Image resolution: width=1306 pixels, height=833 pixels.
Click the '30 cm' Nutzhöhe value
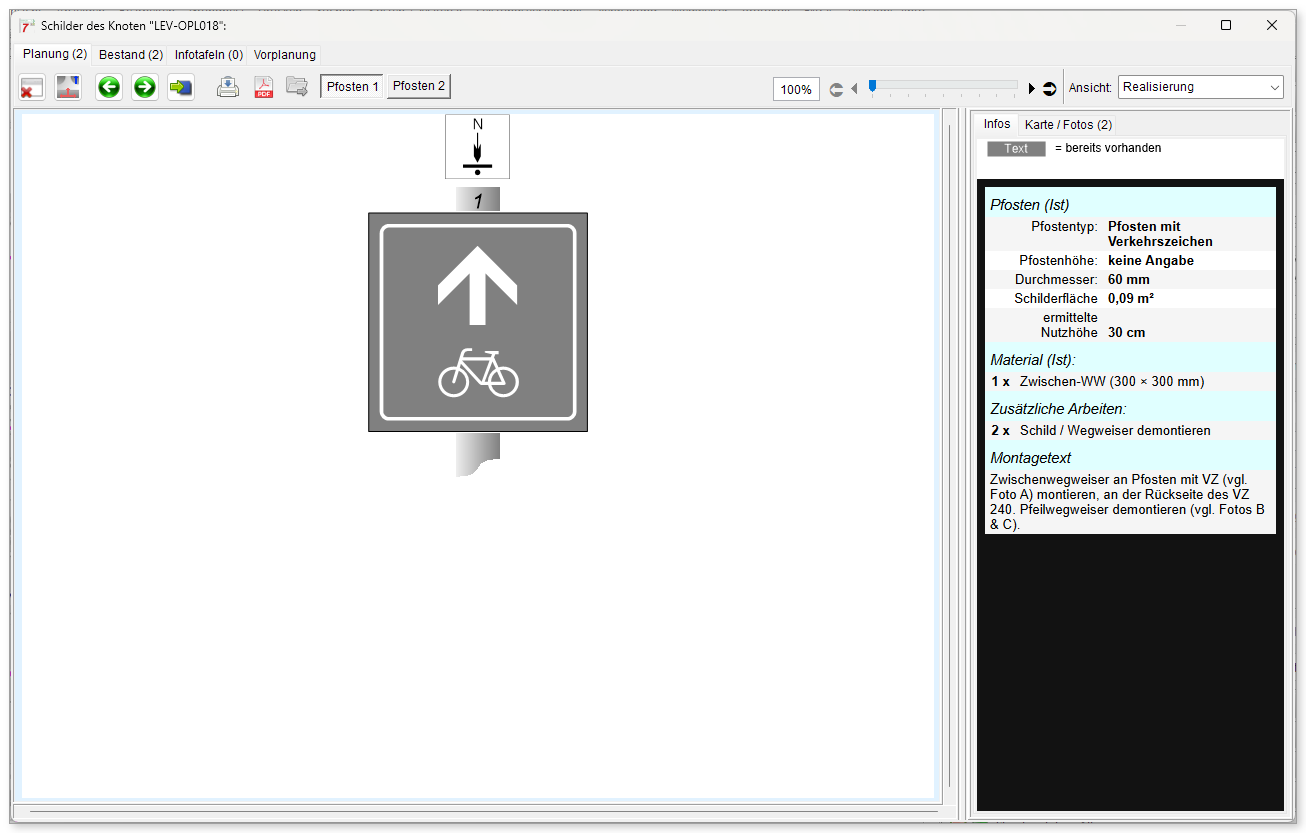point(1128,333)
